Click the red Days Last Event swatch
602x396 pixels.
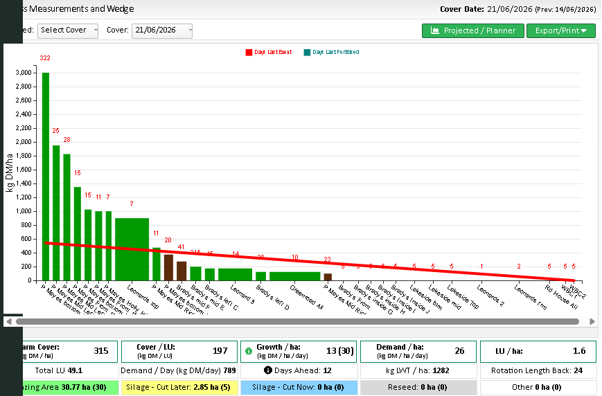[249, 52]
